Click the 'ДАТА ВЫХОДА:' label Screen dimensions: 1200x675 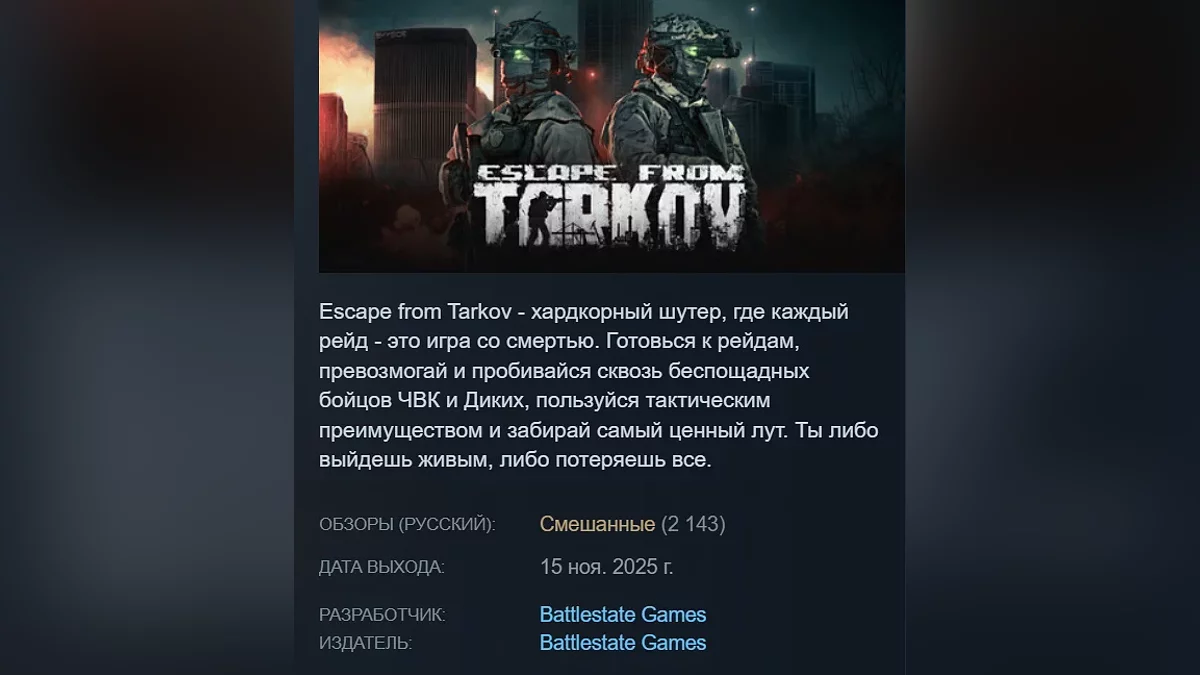coord(382,567)
